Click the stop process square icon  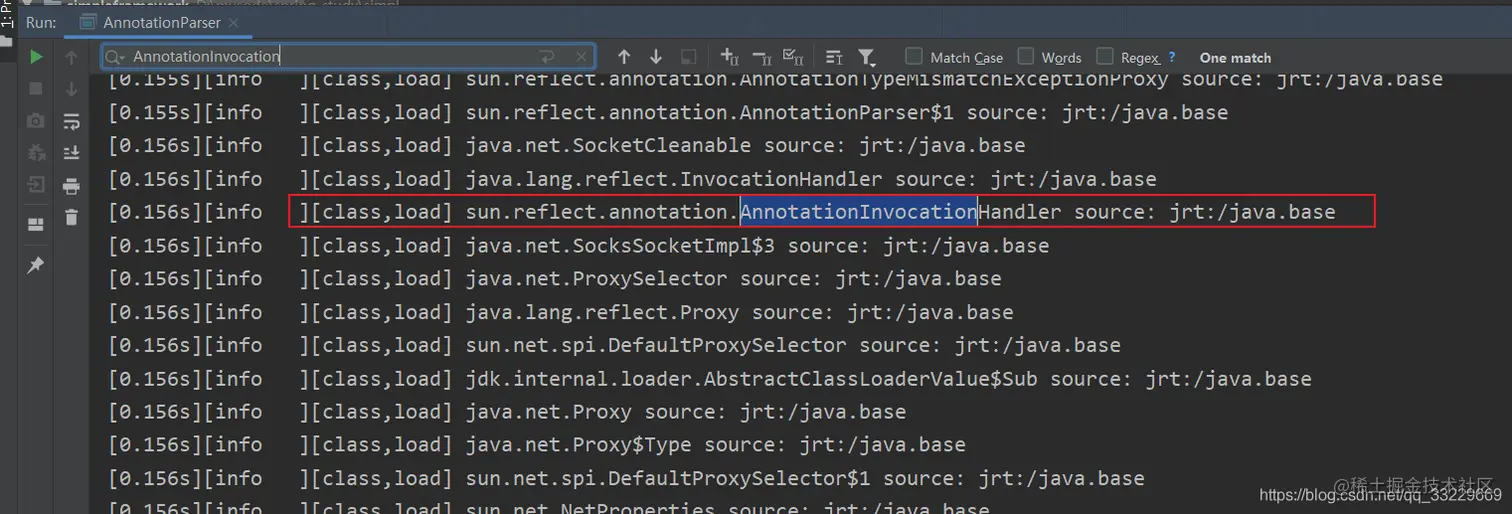click(x=36, y=89)
